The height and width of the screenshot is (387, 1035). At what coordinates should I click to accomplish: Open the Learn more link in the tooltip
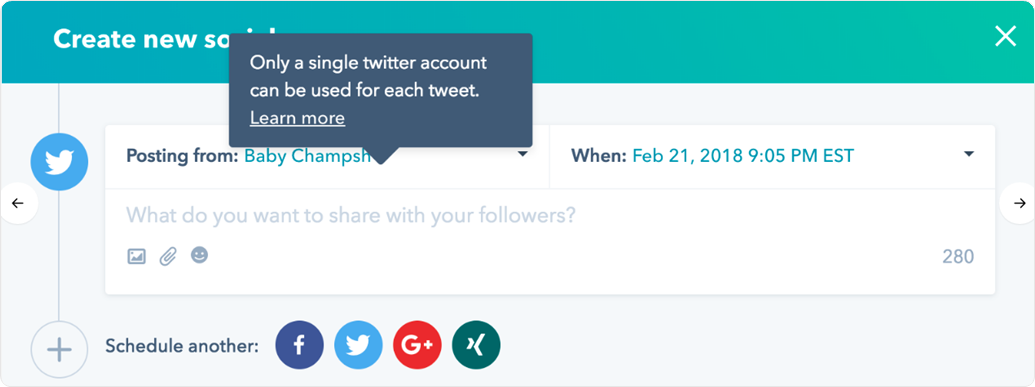pyautogui.click(x=297, y=118)
